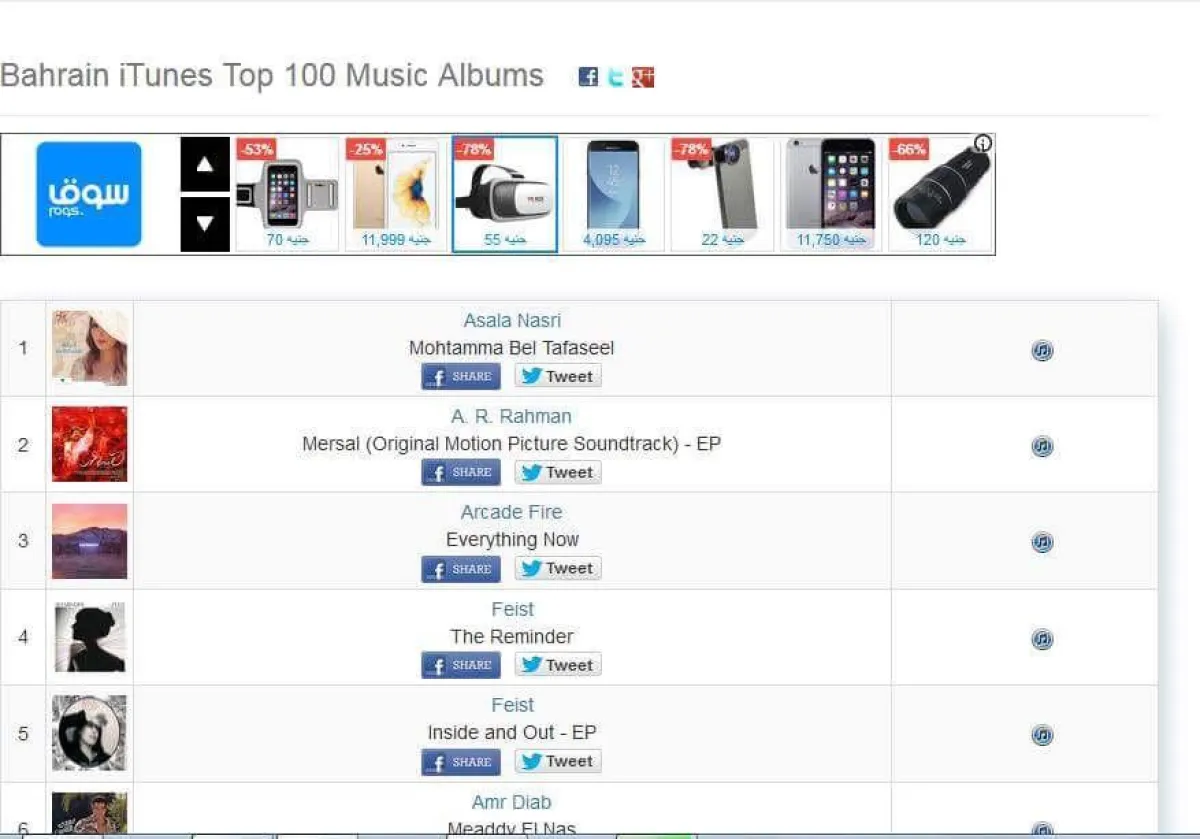Click the Amr Diab artist link
The image size is (1200, 839).
tap(512, 802)
